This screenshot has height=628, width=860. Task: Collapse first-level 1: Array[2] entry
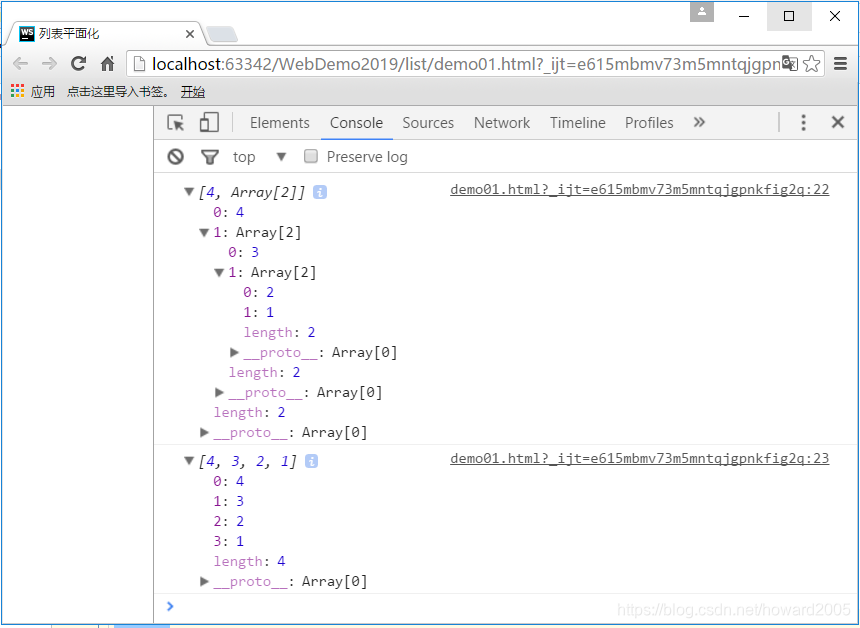[204, 233]
